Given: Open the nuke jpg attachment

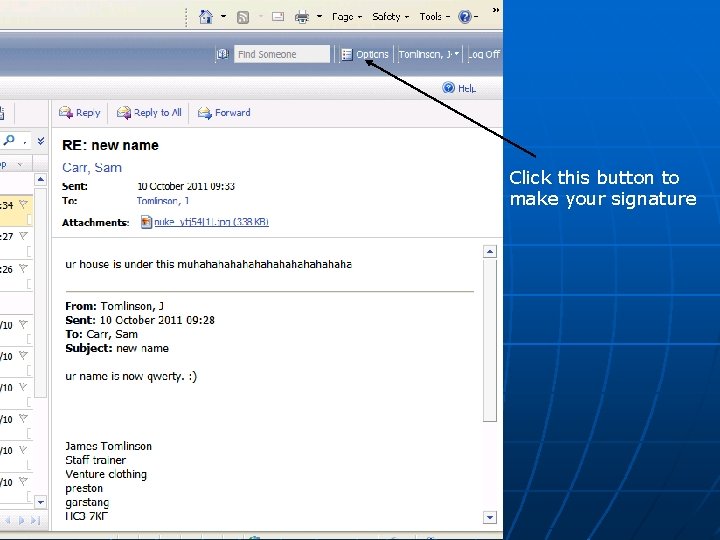Looking at the screenshot, I should 211,222.
